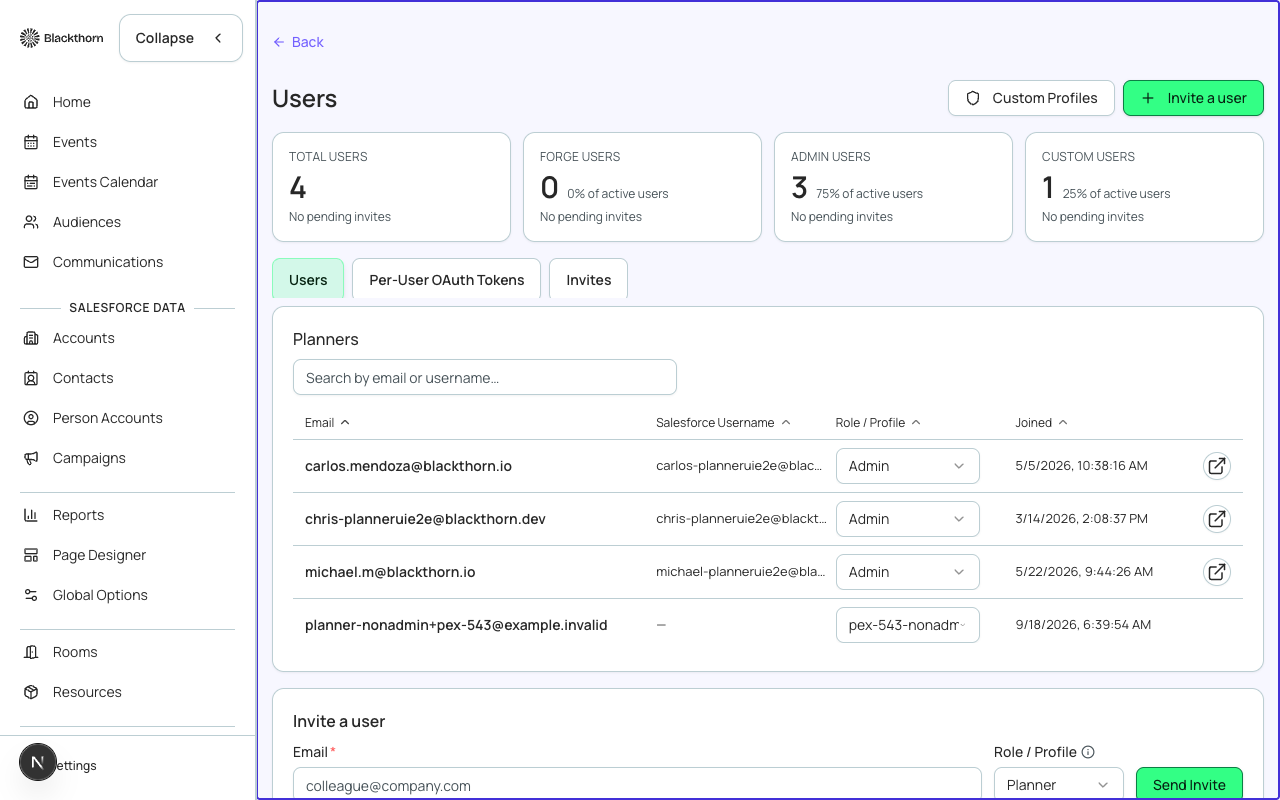Click joined date 5/5/2026, 10:38:16 AM
Screen dimensions: 1280x800
click(x=1081, y=466)
